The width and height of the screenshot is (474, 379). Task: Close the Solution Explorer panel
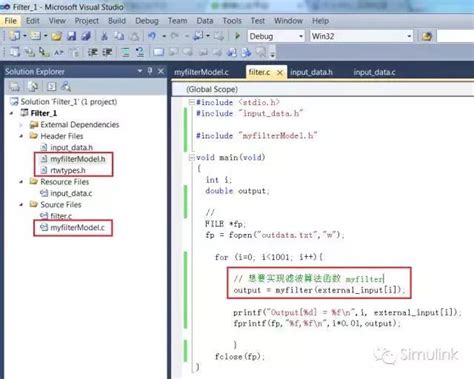pos(161,71)
